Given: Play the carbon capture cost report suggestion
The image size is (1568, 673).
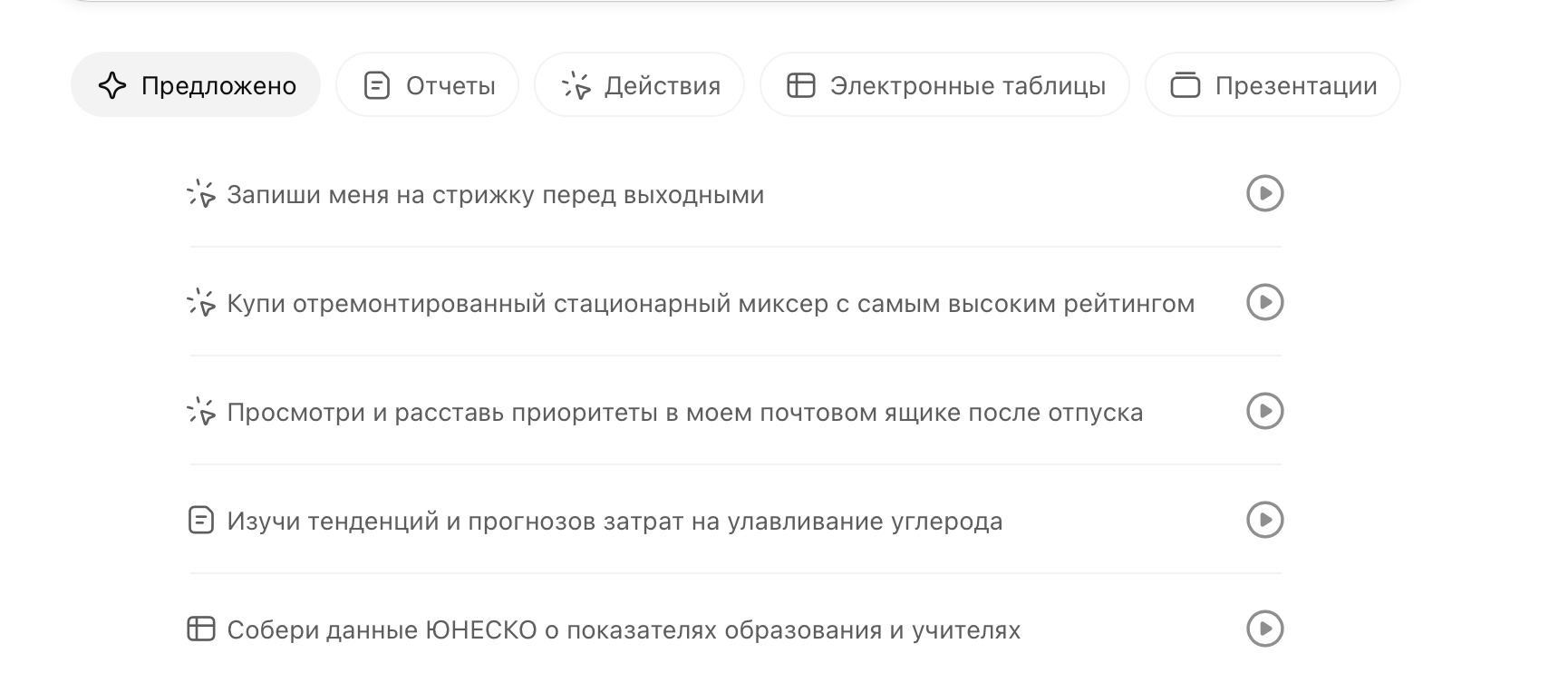Looking at the screenshot, I should point(1266,521).
